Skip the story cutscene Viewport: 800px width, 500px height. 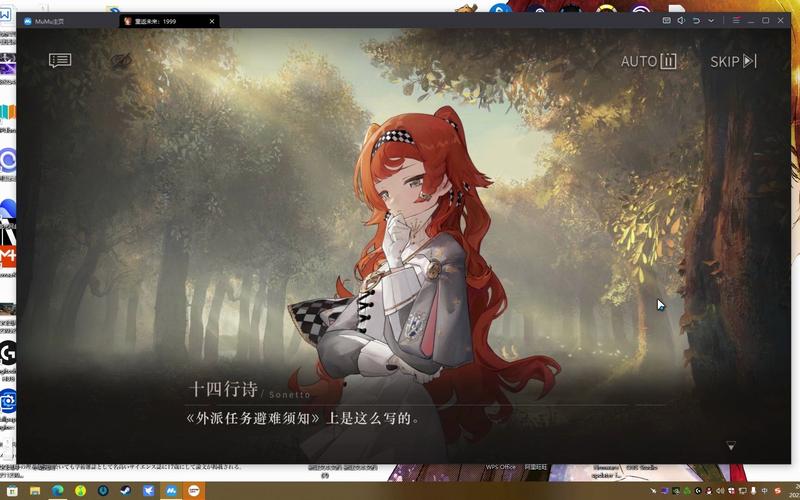(733, 61)
